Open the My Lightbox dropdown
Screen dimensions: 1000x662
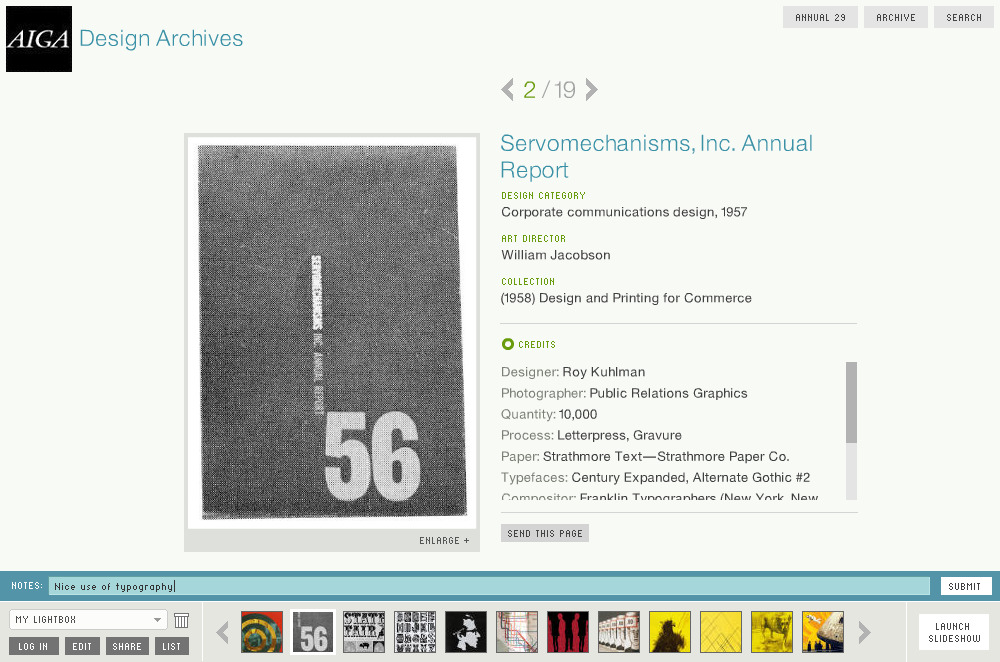[88, 620]
